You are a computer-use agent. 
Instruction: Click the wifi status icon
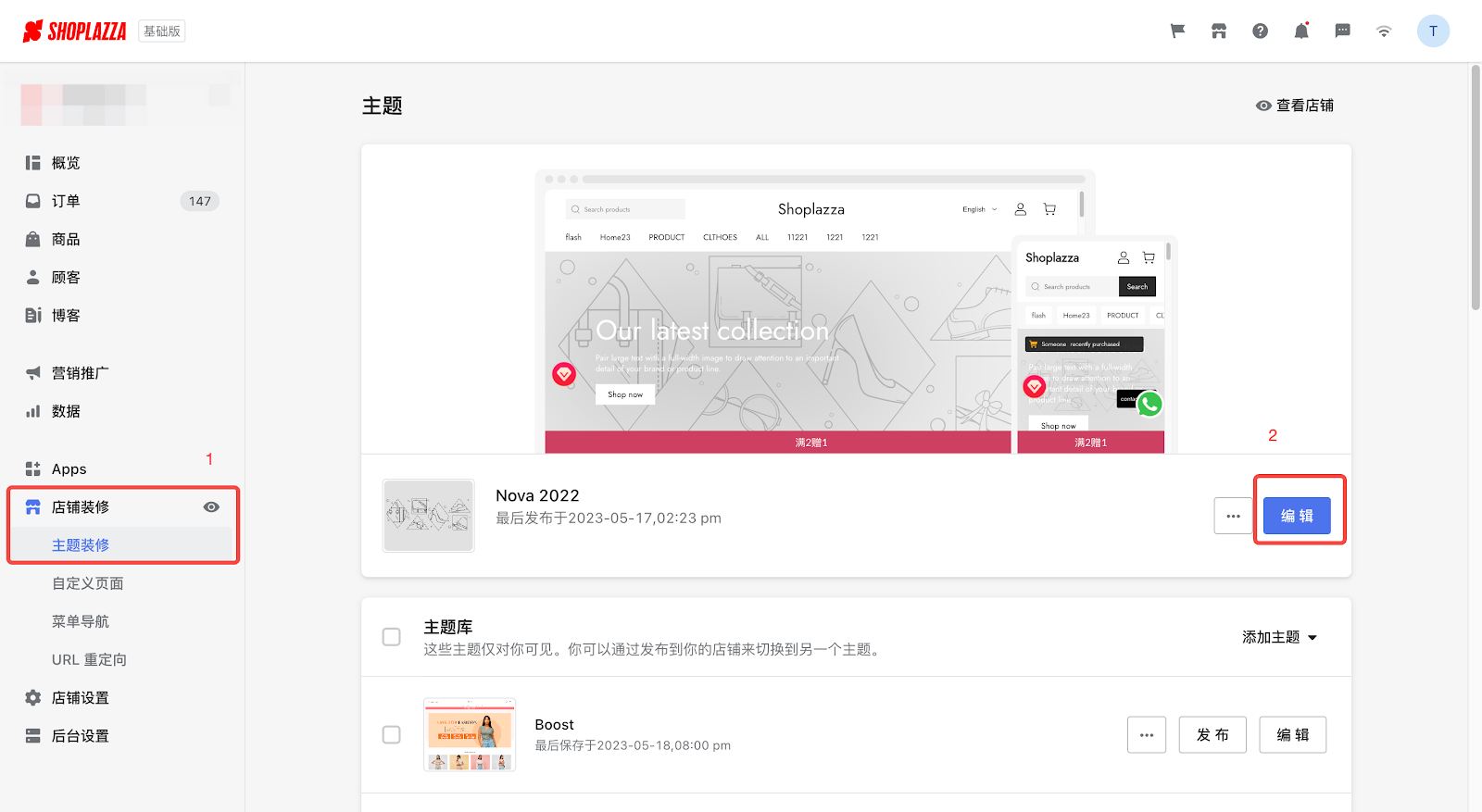(x=1384, y=31)
